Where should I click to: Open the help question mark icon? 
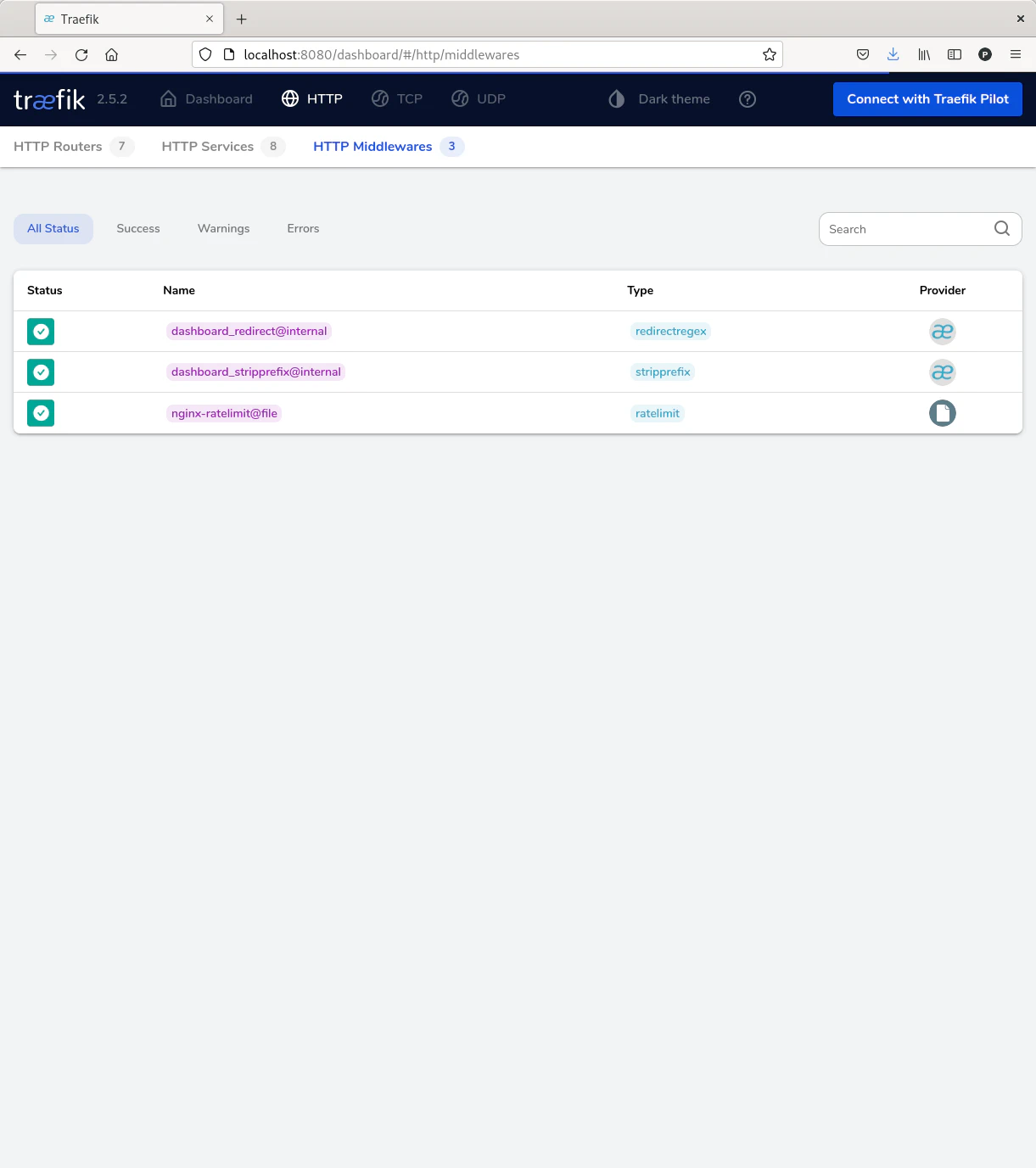(747, 99)
